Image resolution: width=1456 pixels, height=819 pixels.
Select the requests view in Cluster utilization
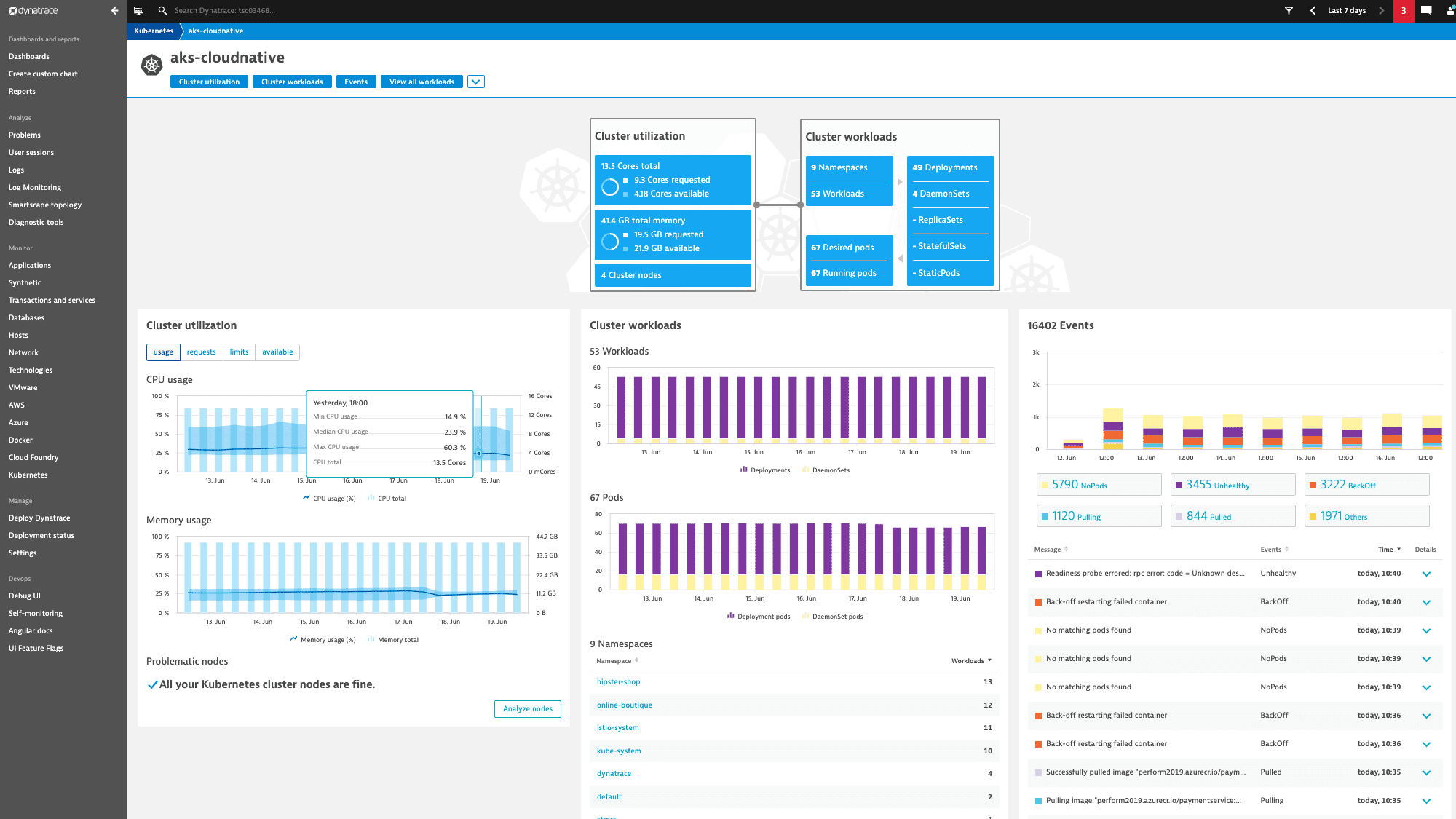tap(201, 352)
